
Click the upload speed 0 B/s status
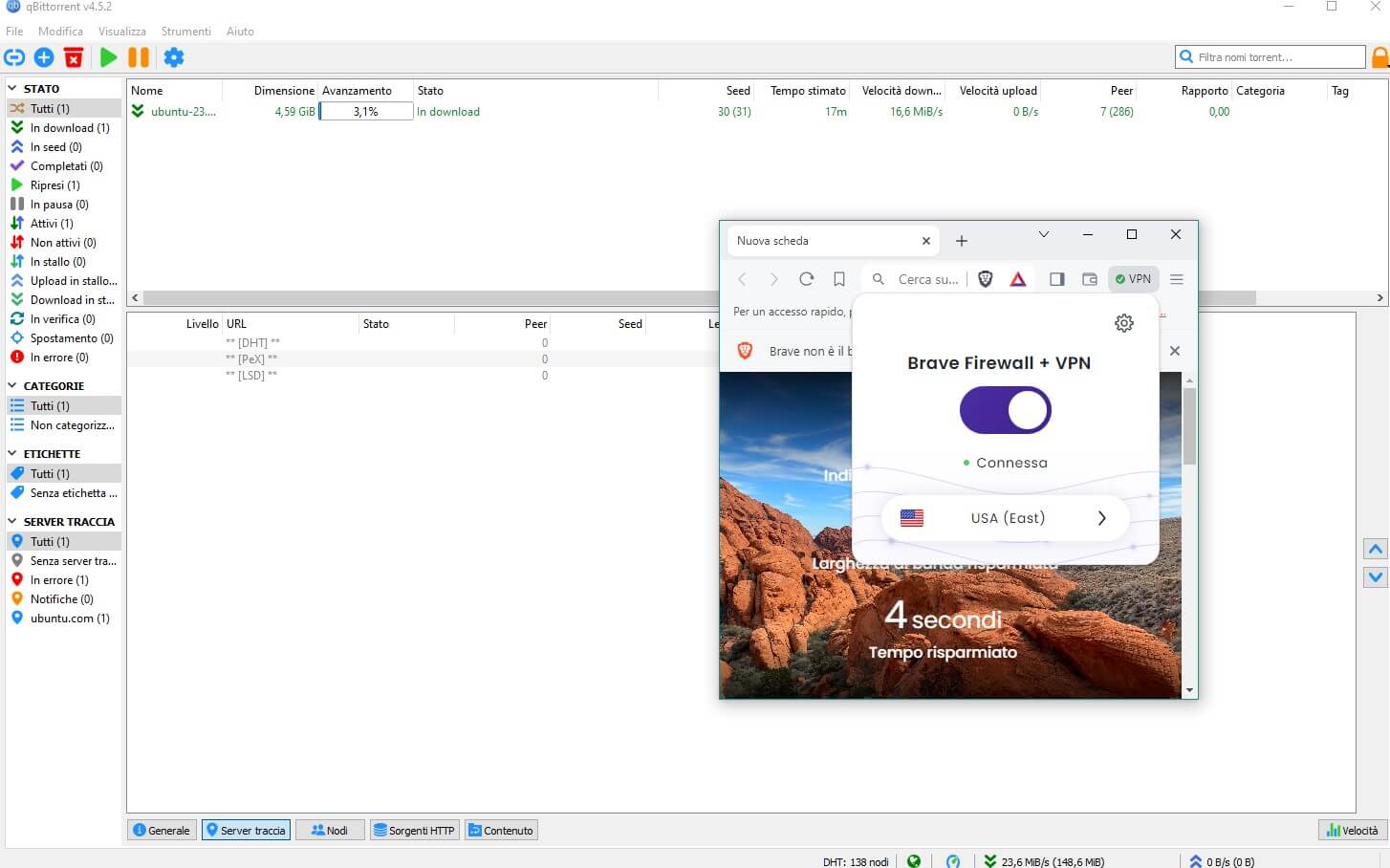point(1222,861)
